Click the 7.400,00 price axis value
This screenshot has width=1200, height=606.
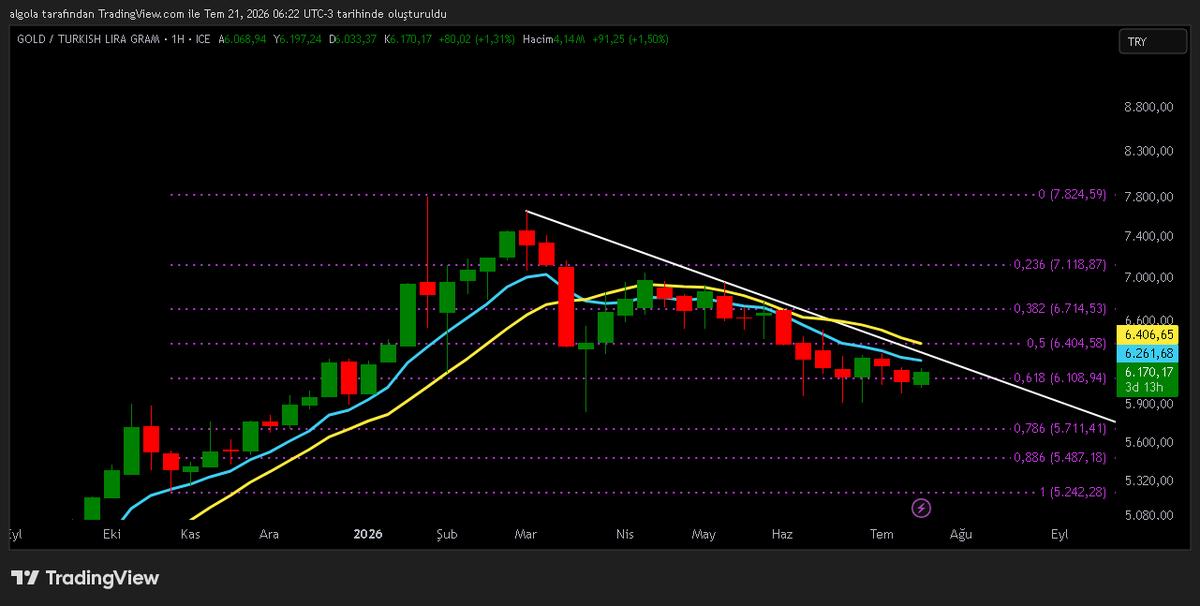coord(1148,237)
